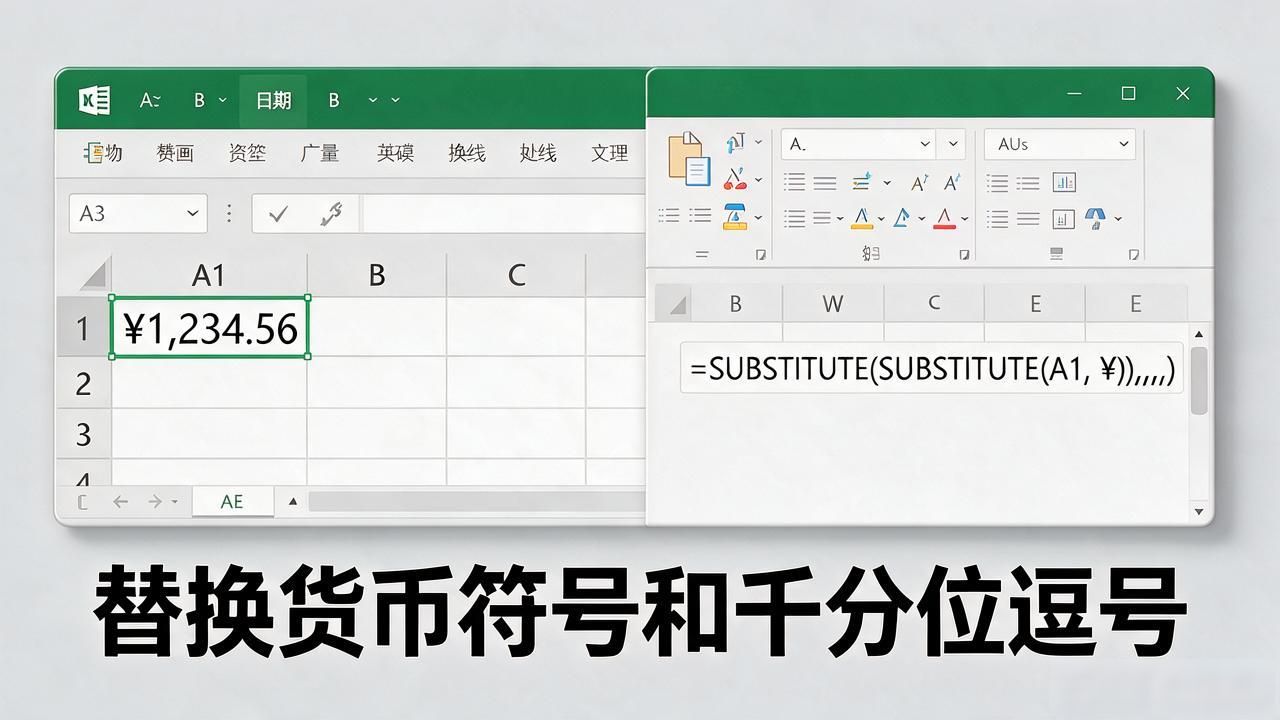Select column W header in right window
The width and height of the screenshot is (1280, 720).
click(x=832, y=304)
